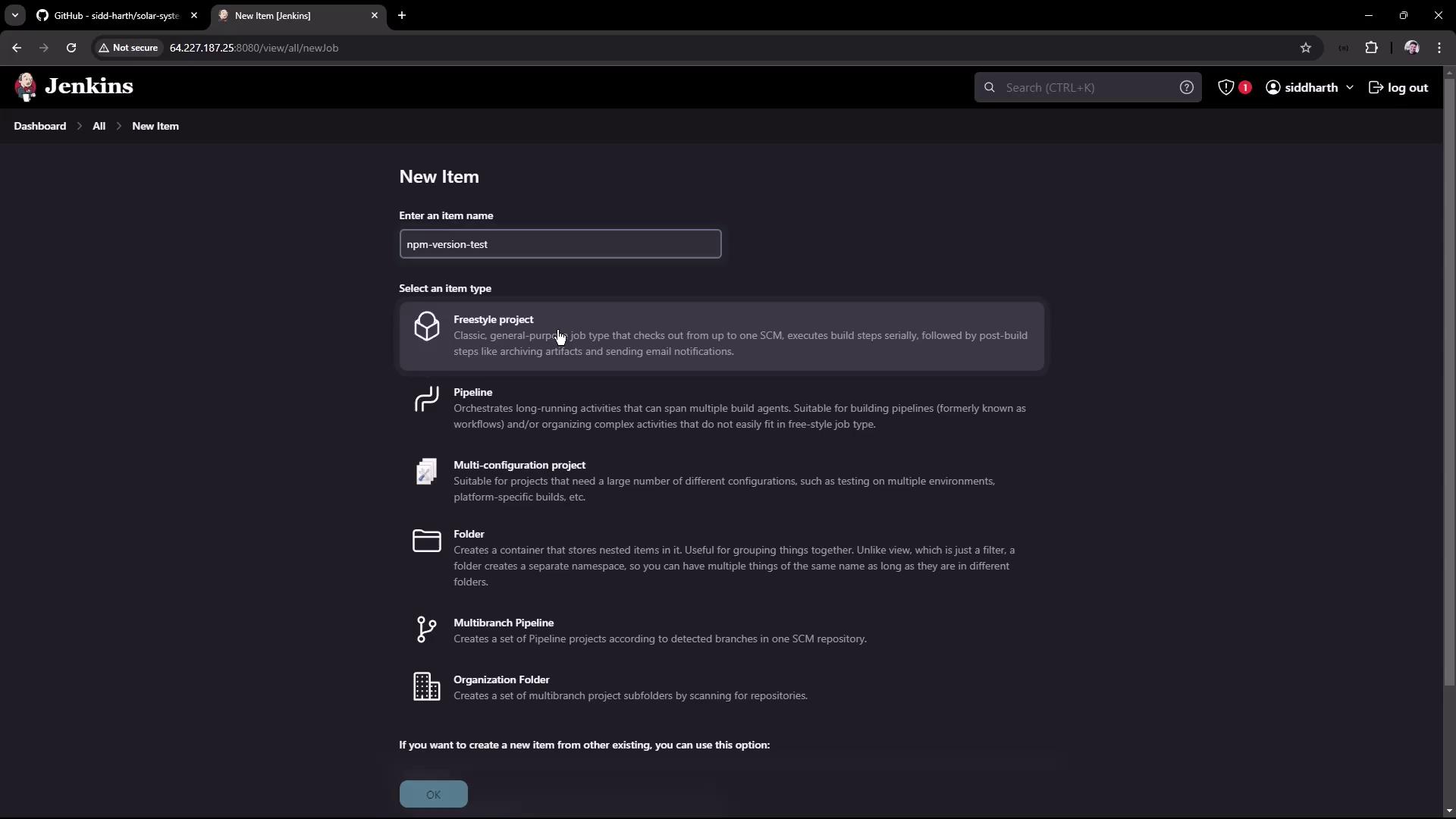Open the tab search dropdown arrow

pos(14,15)
